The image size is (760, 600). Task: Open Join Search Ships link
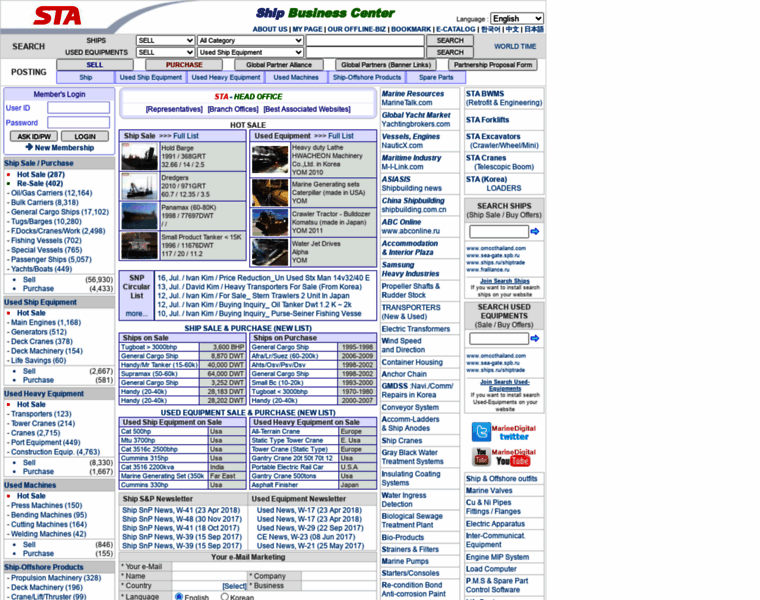[x=505, y=281]
